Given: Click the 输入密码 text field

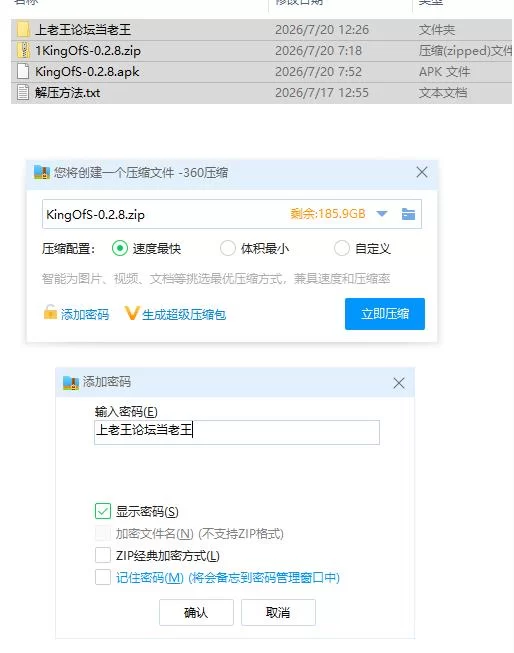Looking at the screenshot, I should point(237,432).
